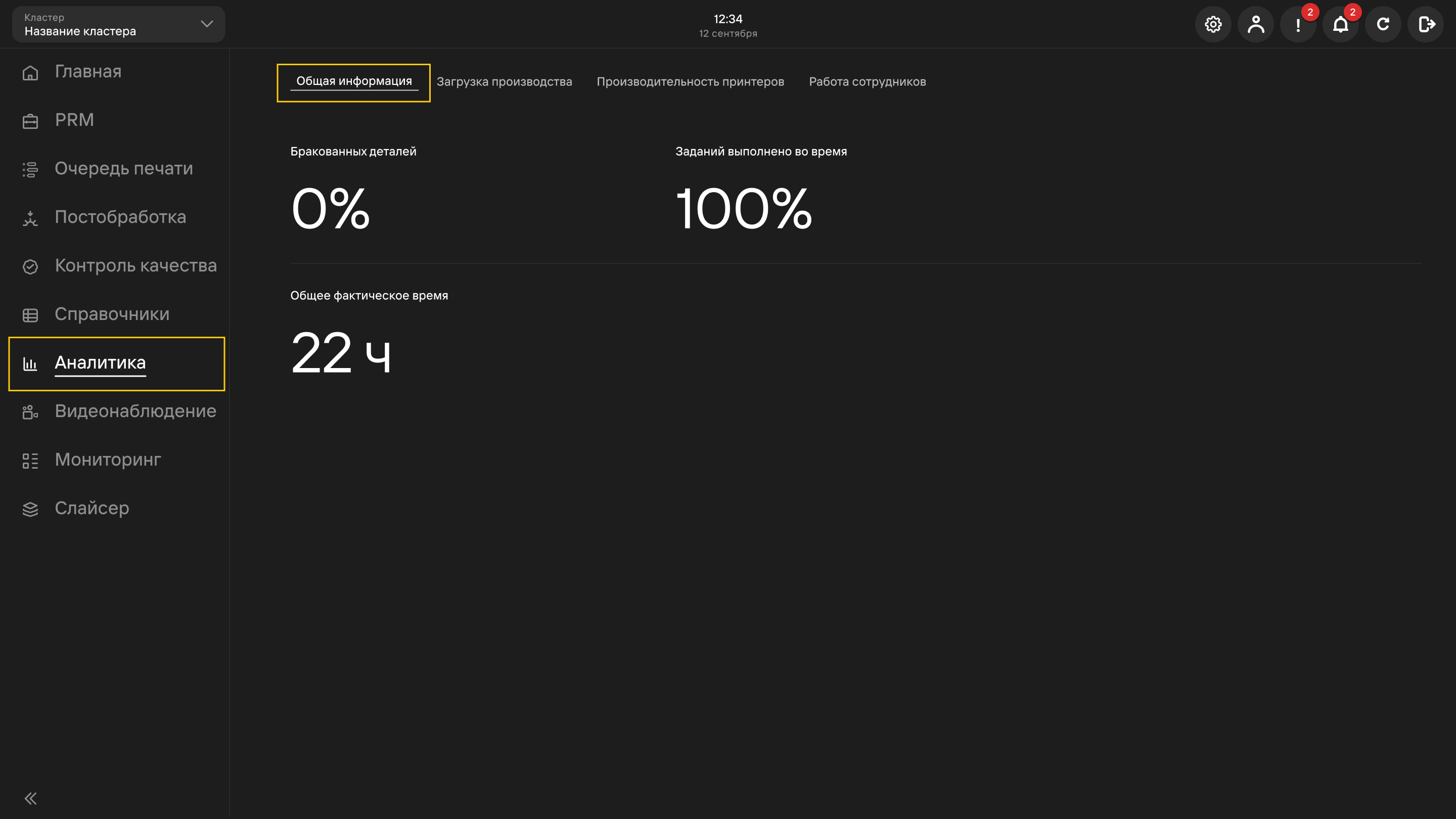The width and height of the screenshot is (1456, 819).
Task: Open the notifications bell icon
Action: tap(1340, 24)
